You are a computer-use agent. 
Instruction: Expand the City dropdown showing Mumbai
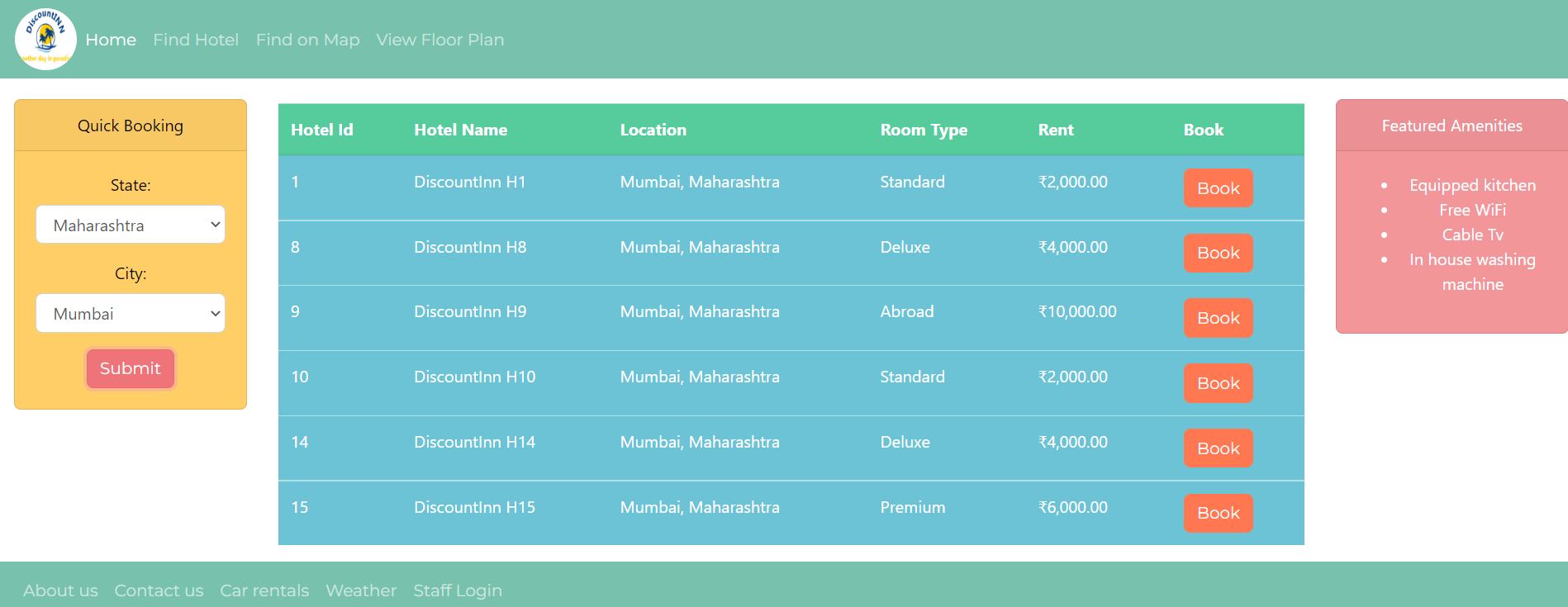[x=131, y=313]
